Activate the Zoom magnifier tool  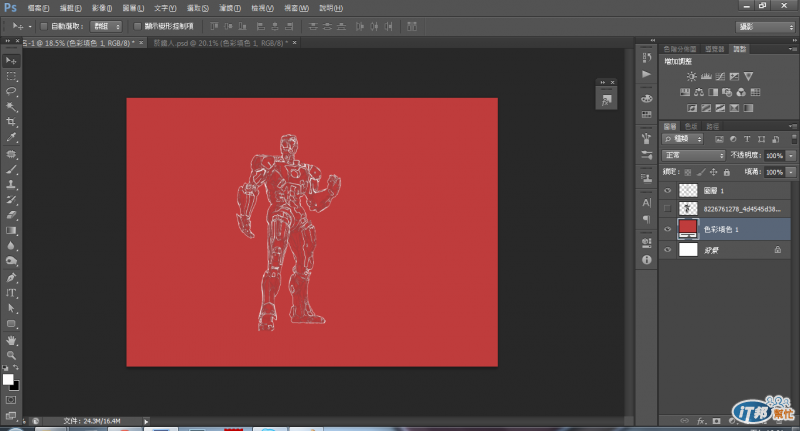point(12,356)
